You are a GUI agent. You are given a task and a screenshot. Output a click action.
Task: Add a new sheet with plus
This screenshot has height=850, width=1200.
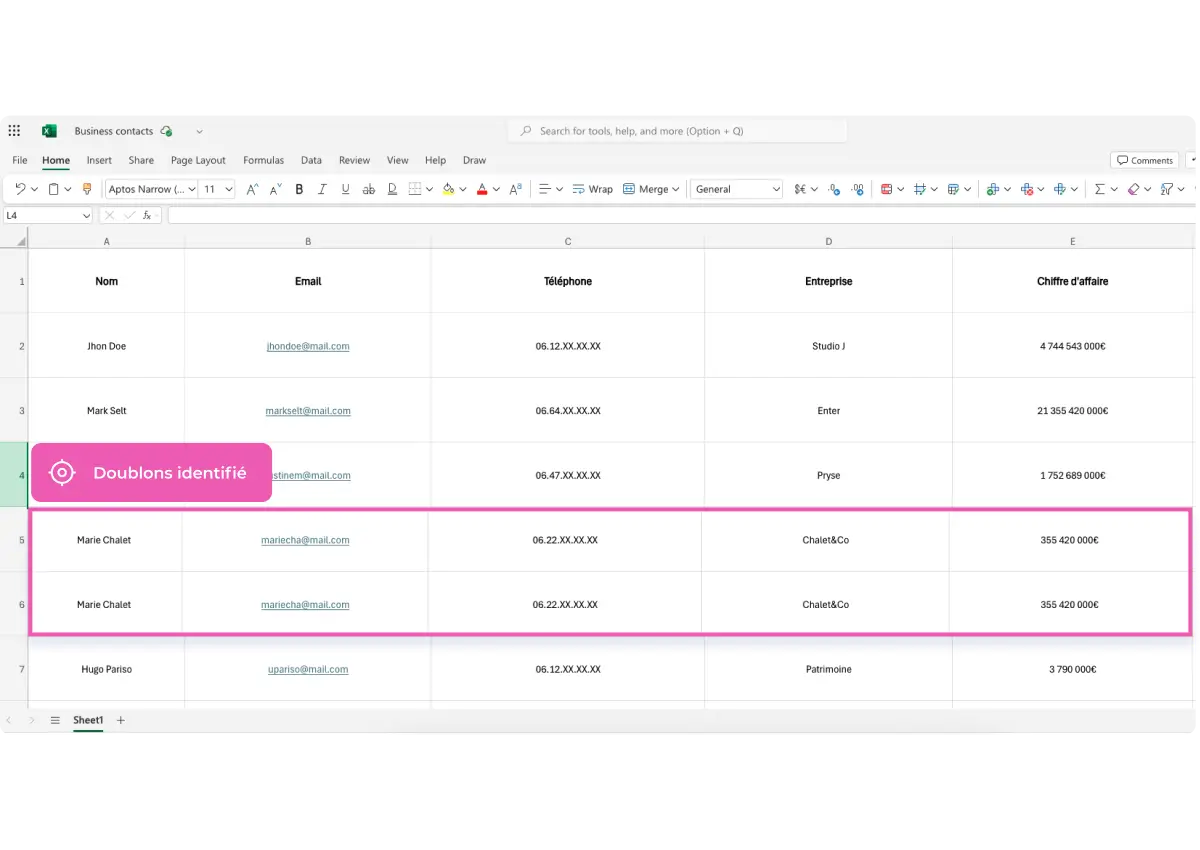point(121,720)
